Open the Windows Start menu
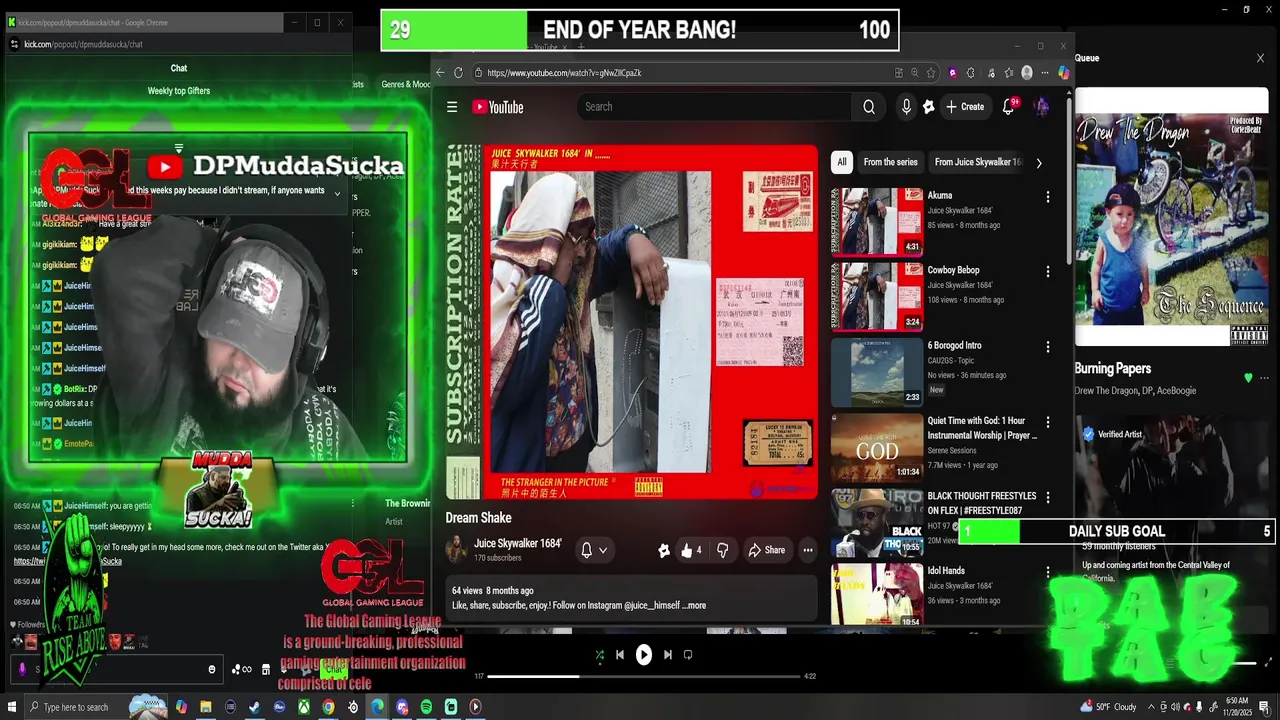1280x720 pixels. [x=11, y=707]
